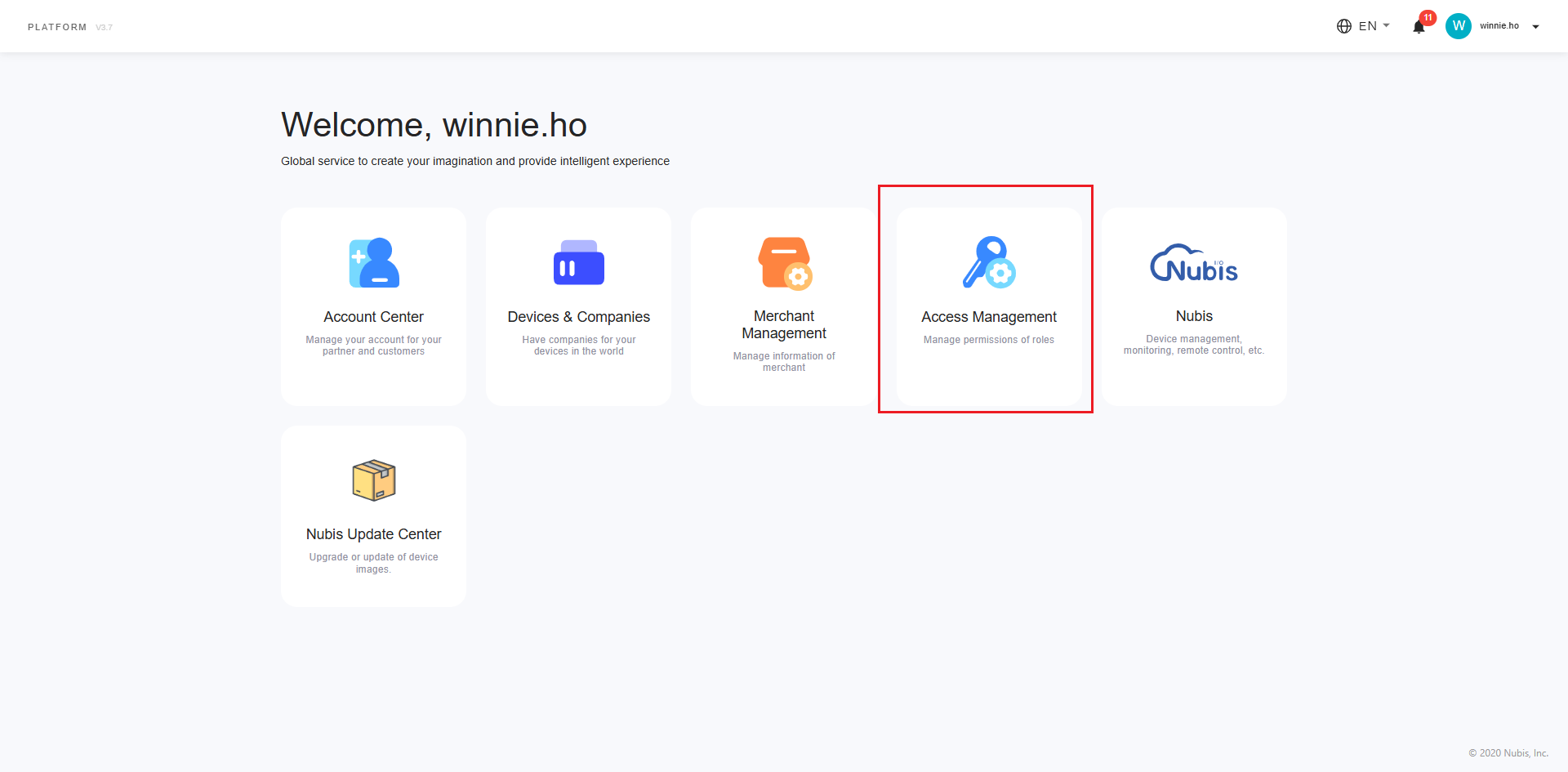1568x772 pixels.
Task: Click the globe language icon
Action: [x=1344, y=26]
